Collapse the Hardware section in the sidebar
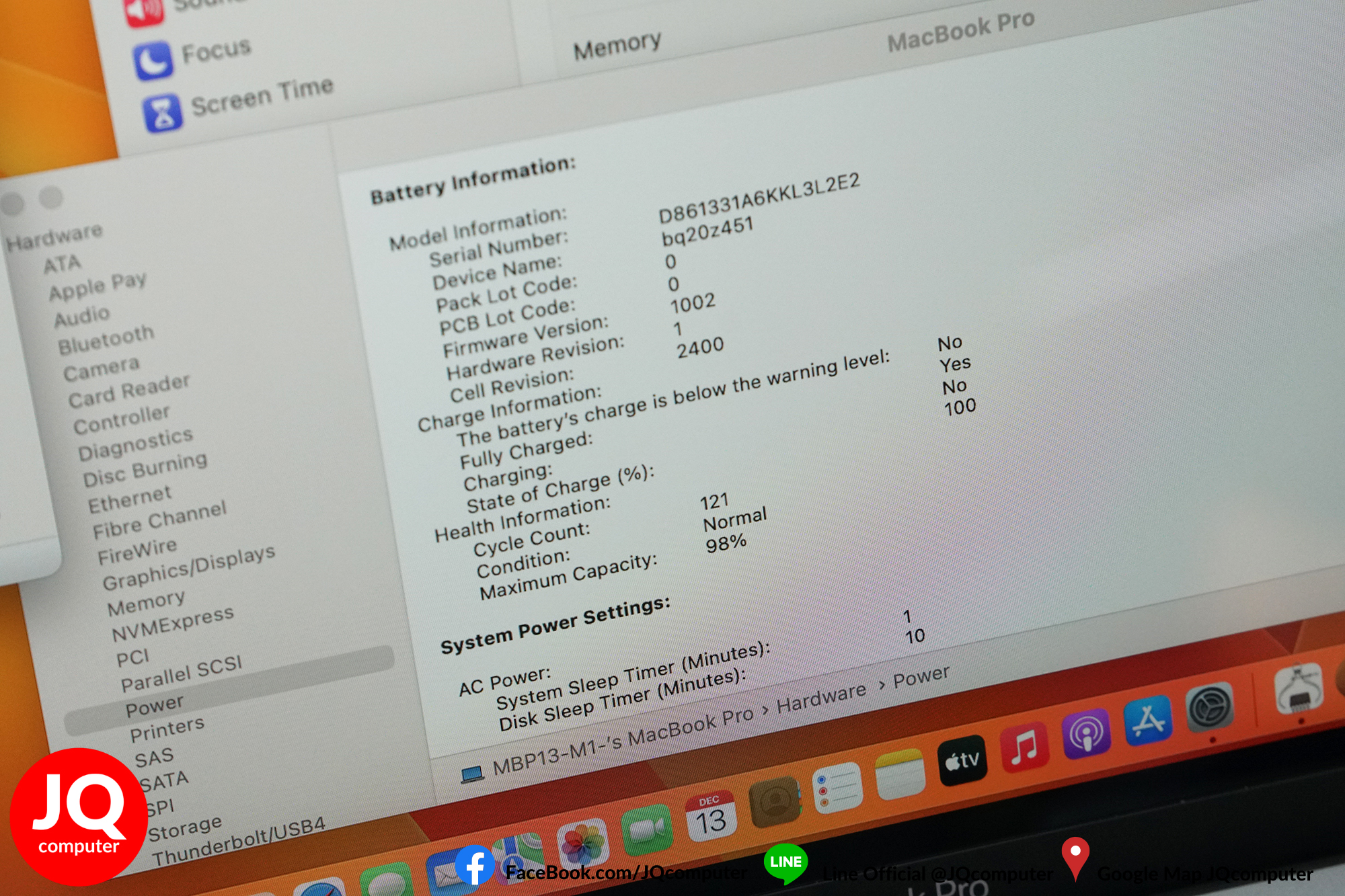Screen dimensions: 1345x896 [x=54, y=237]
